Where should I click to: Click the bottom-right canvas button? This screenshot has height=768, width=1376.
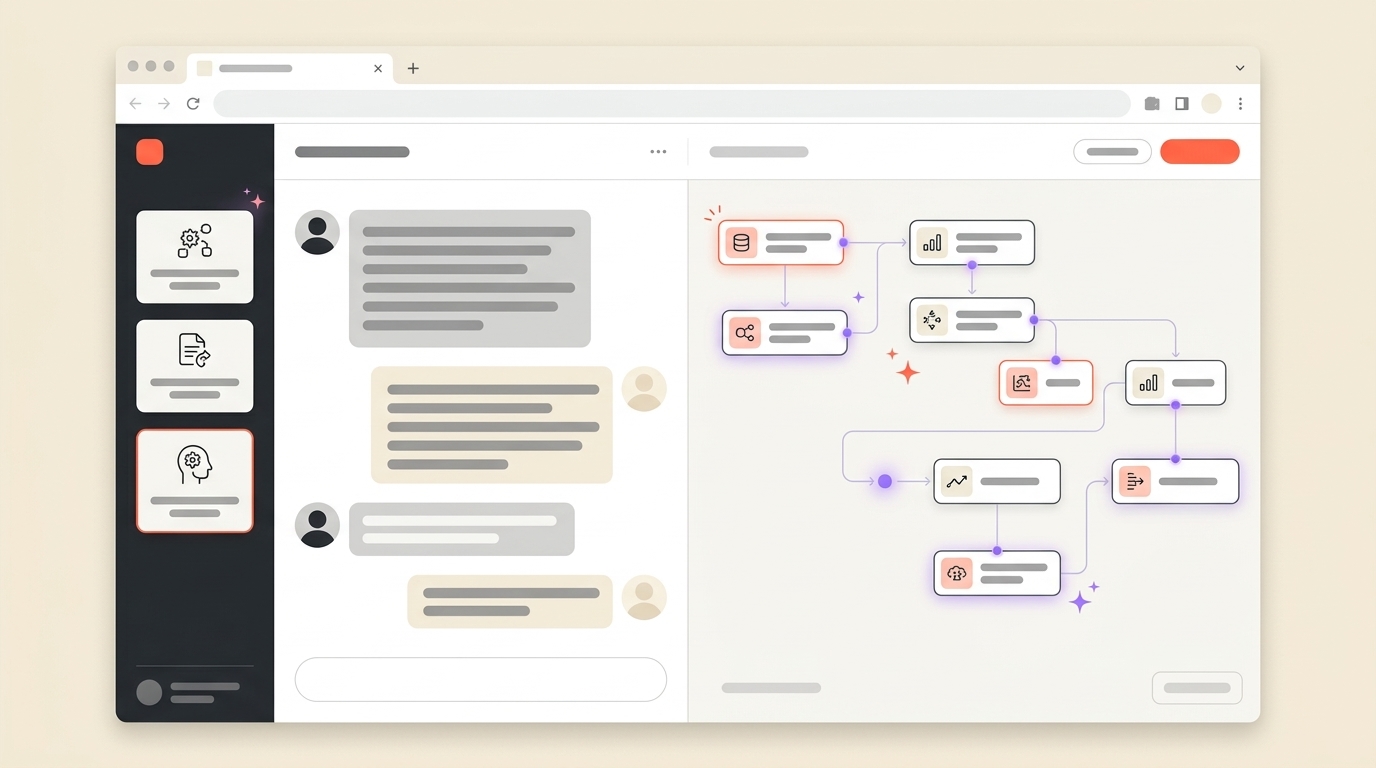click(1197, 688)
